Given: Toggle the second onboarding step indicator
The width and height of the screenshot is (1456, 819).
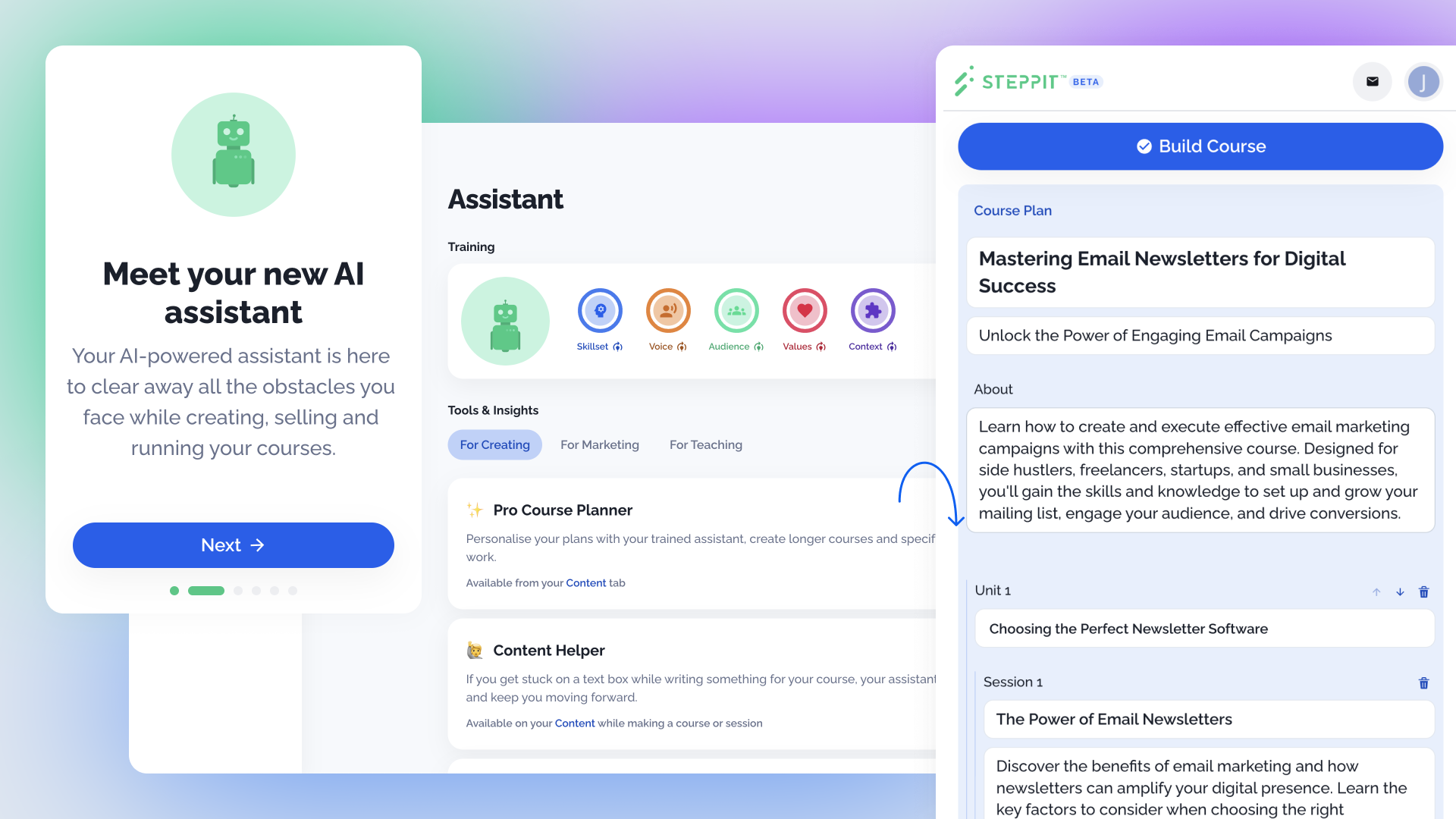Looking at the screenshot, I should coord(206,590).
